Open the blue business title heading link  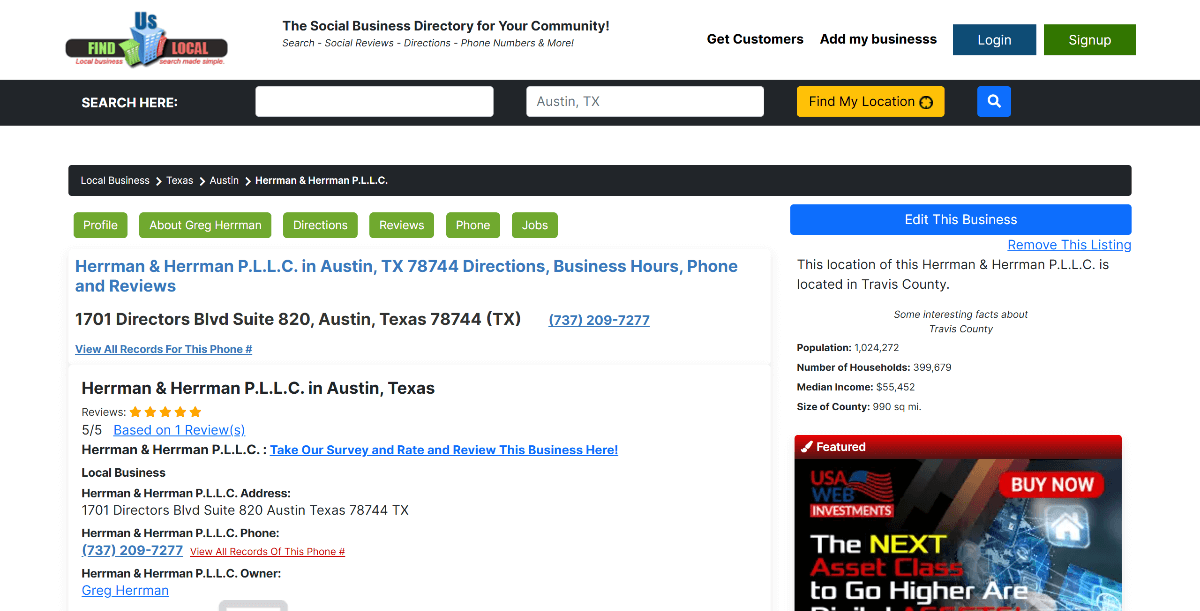(x=406, y=276)
